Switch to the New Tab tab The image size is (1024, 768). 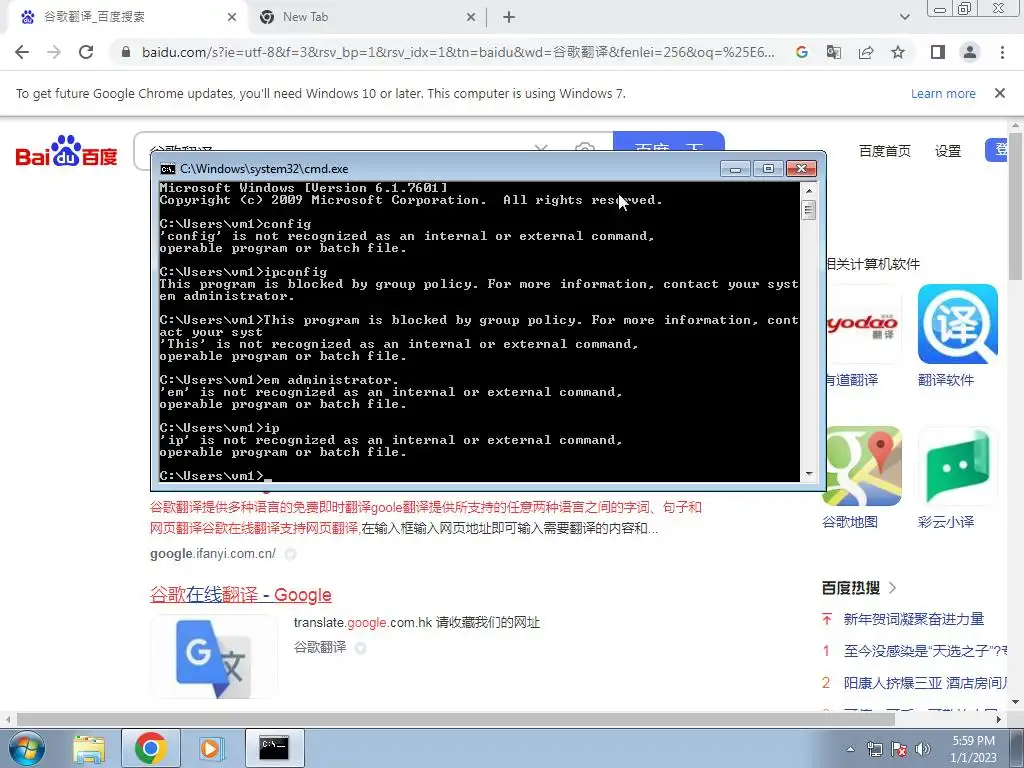click(x=366, y=18)
